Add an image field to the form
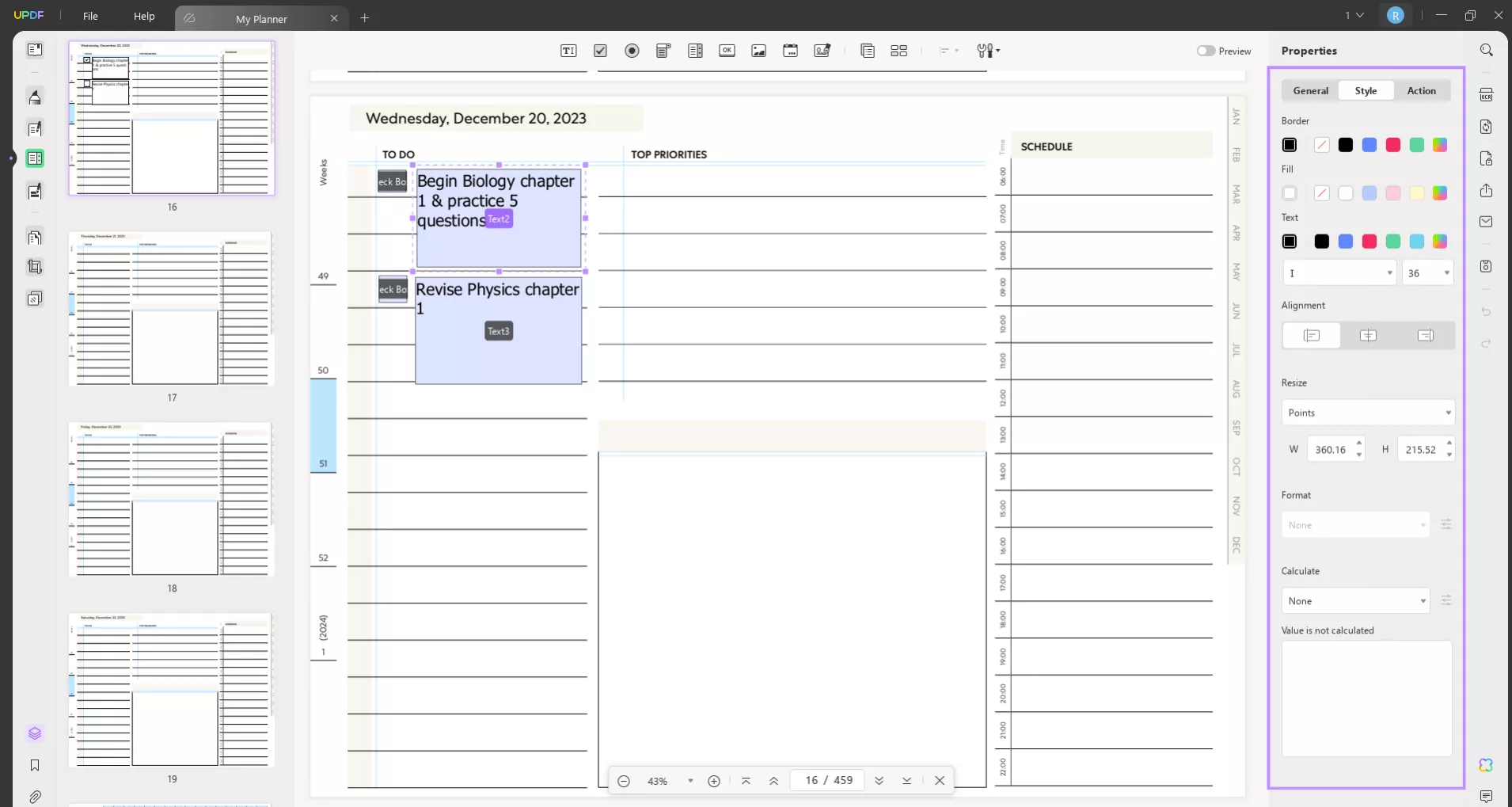Image resolution: width=1512 pixels, height=807 pixels. point(758,50)
